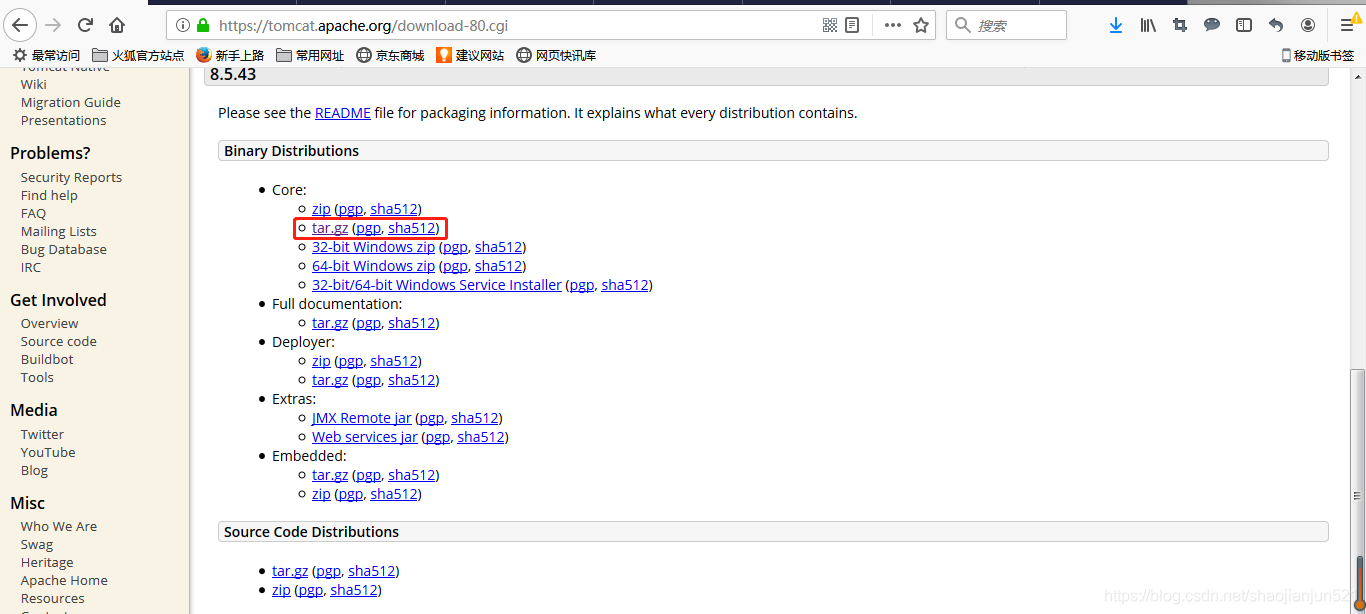Download Embedded zip
This screenshot has height=614, width=1366.
pyautogui.click(x=321, y=494)
